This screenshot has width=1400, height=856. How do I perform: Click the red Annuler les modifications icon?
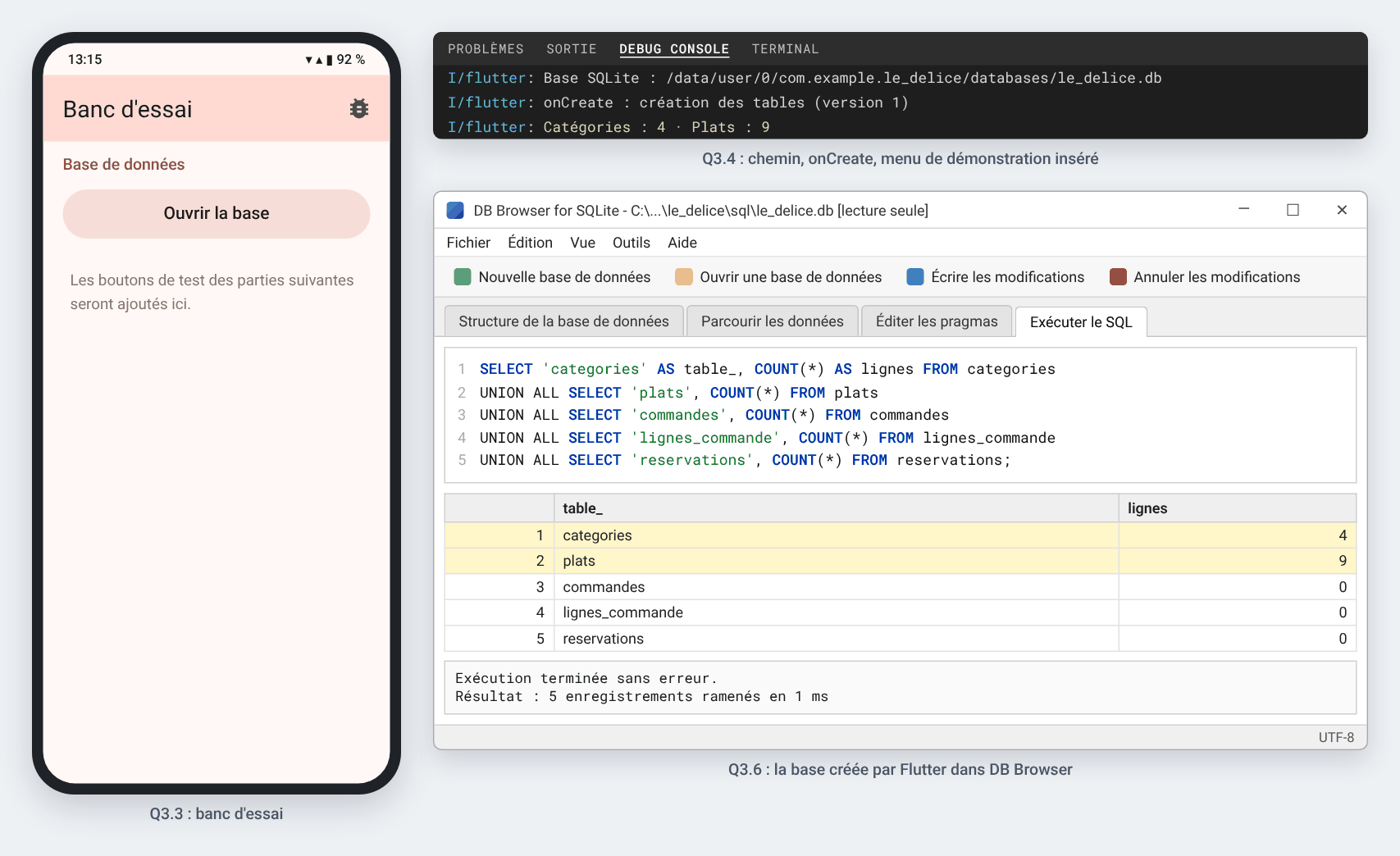tap(1118, 277)
